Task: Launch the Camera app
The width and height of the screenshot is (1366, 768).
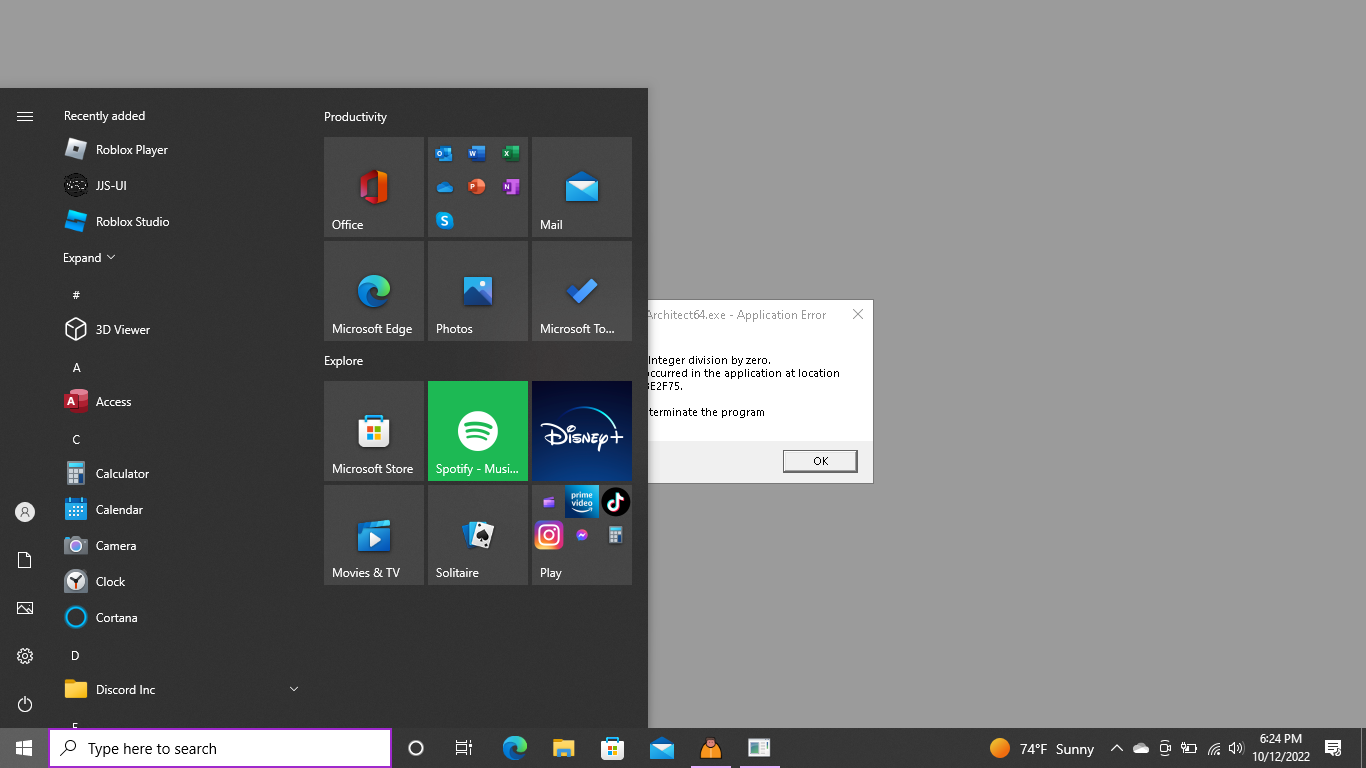Action: click(180, 546)
